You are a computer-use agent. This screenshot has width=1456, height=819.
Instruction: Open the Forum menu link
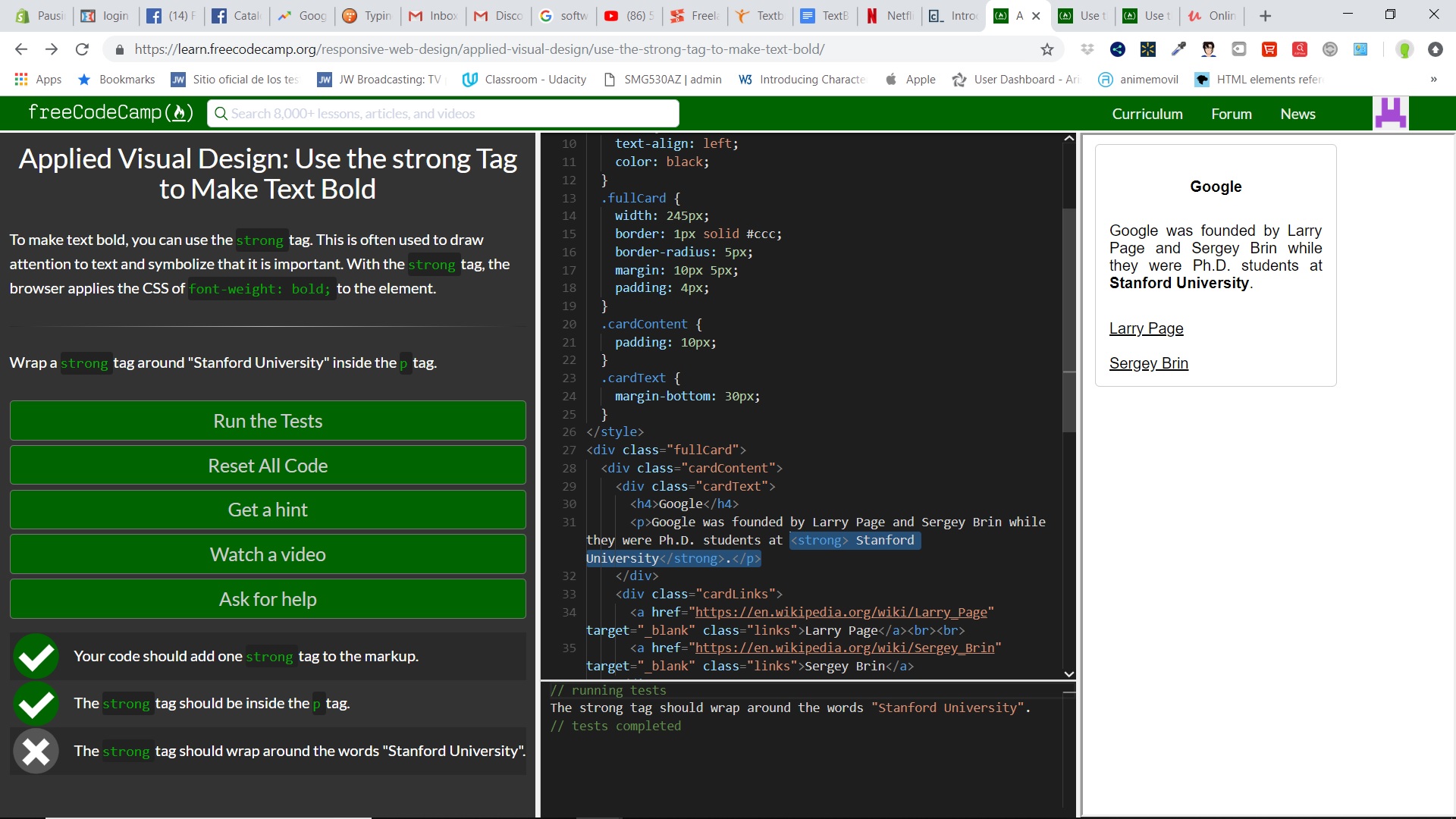click(x=1231, y=114)
